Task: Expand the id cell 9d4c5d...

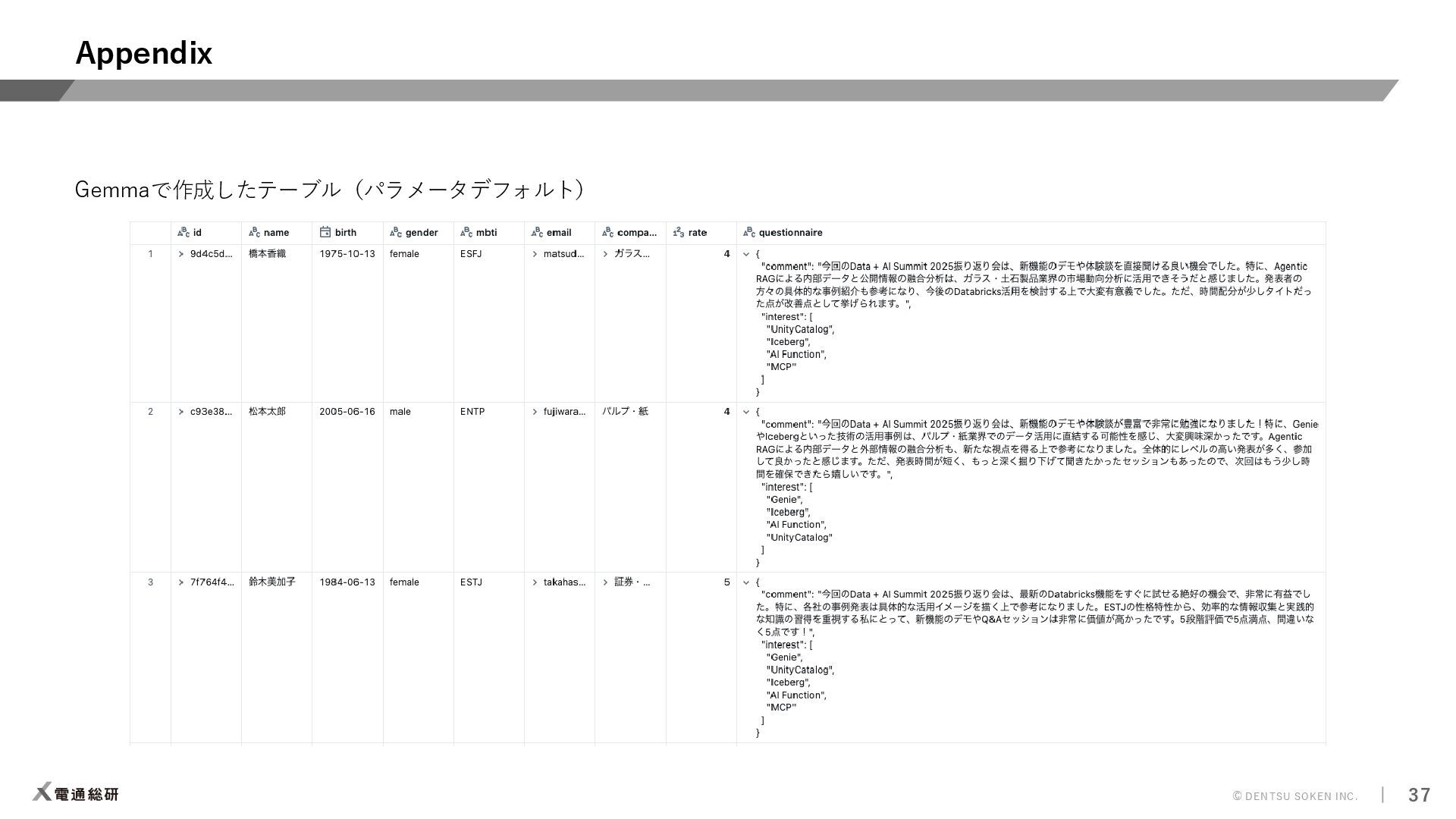Action: pyautogui.click(x=181, y=254)
